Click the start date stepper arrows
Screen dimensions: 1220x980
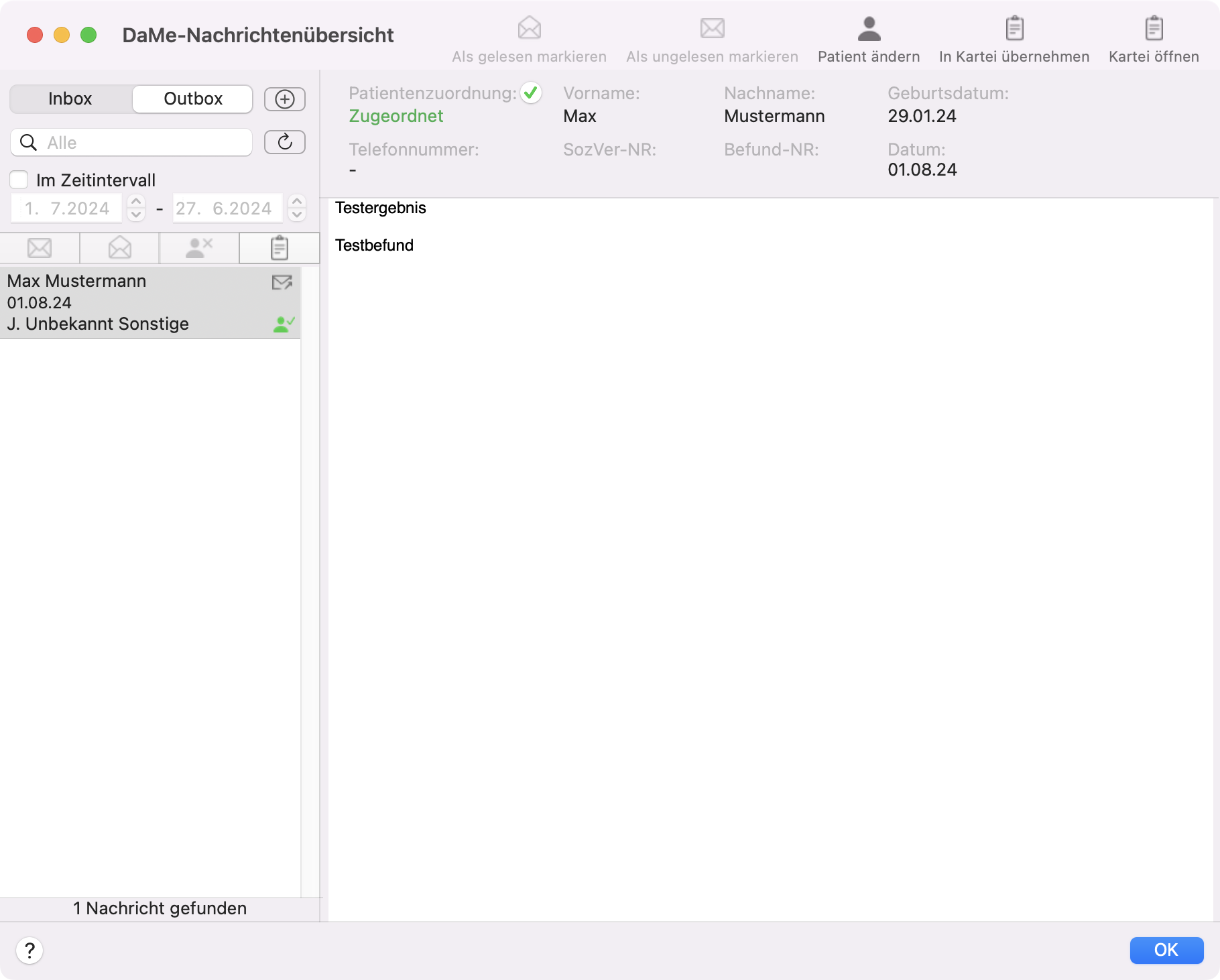point(136,208)
